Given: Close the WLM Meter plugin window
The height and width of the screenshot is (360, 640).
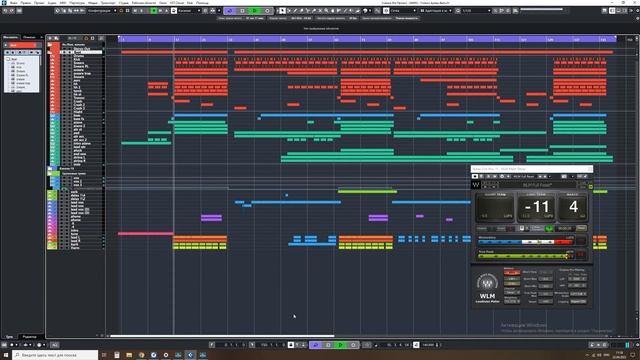Looking at the screenshot, I should (x=590, y=169).
